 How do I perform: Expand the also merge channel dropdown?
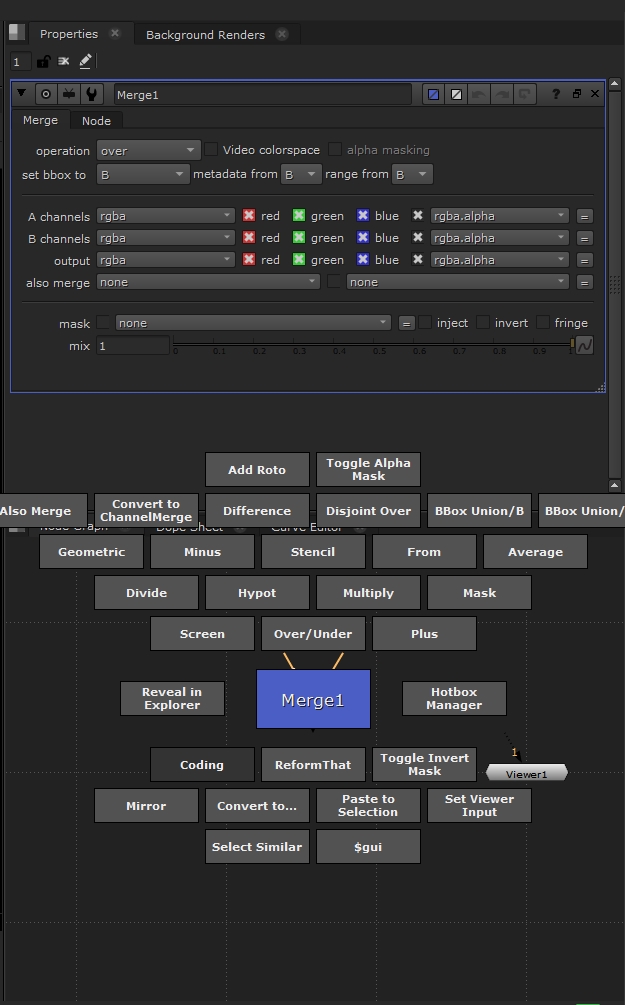(x=208, y=283)
